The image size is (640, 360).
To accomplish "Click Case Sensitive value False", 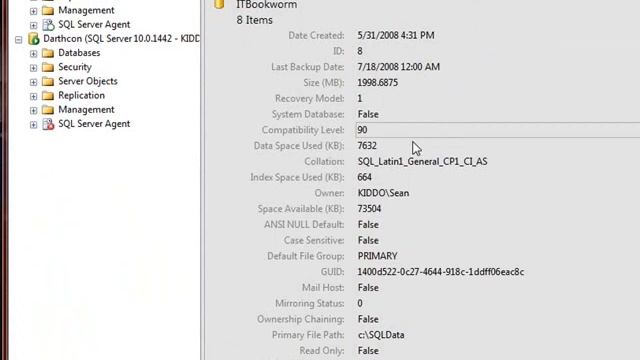I will pos(368,240).
